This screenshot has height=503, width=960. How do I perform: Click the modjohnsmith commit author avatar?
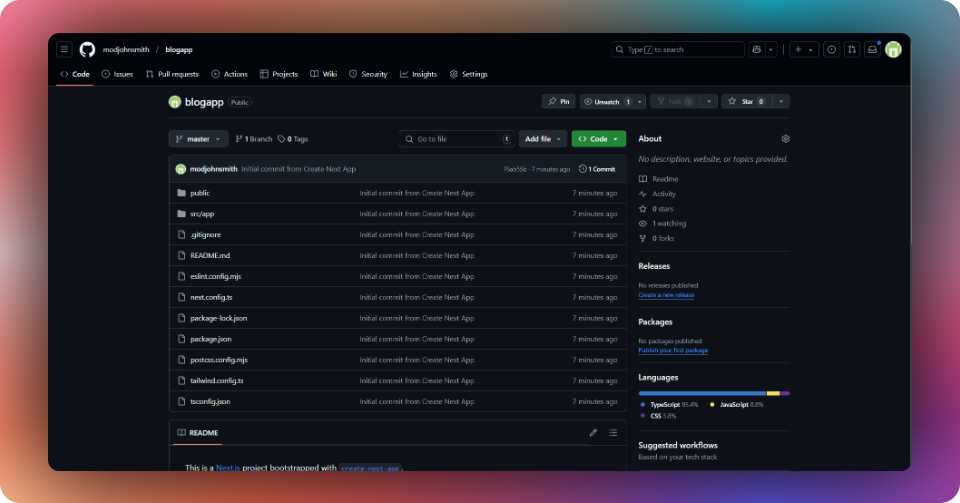181,169
